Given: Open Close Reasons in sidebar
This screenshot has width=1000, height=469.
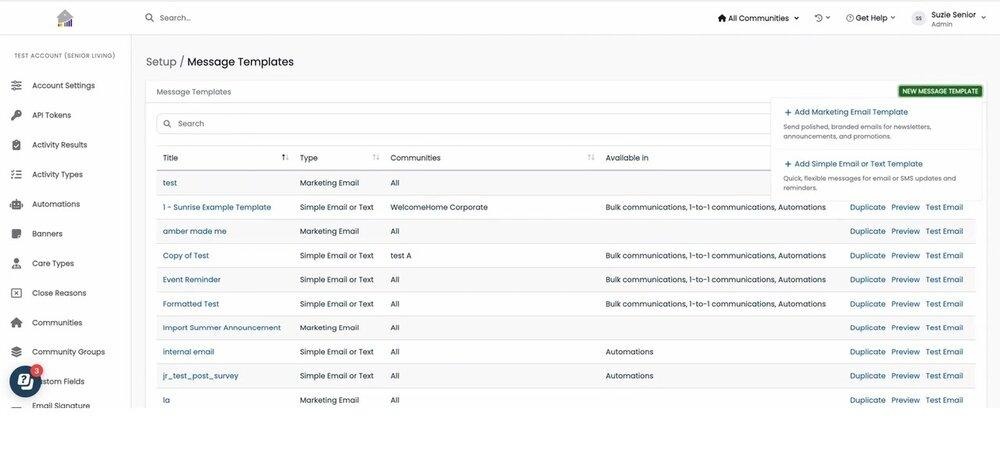Looking at the screenshot, I should click(x=59, y=293).
